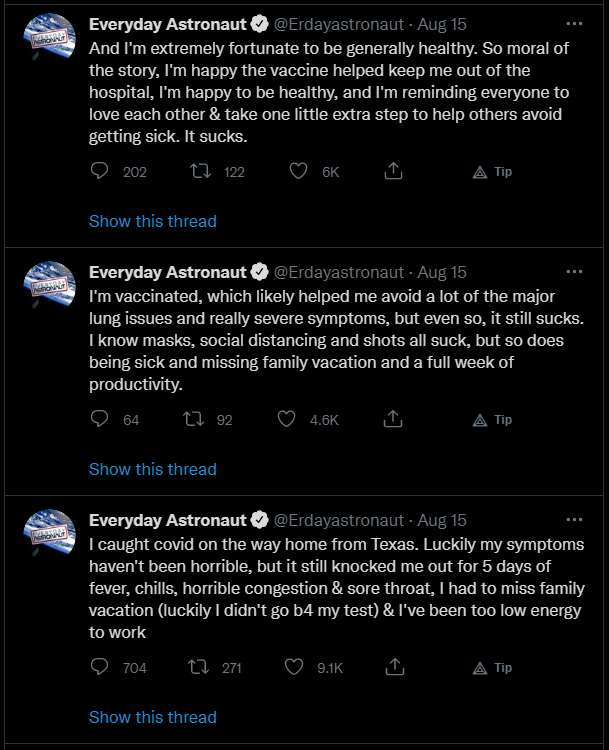Open more options for the first tweet
The image size is (609, 750).
click(574, 24)
